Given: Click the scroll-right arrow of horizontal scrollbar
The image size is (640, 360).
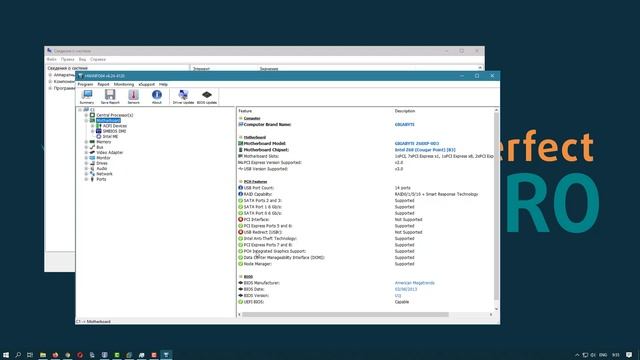Looking at the screenshot, I should pos(491,314).
